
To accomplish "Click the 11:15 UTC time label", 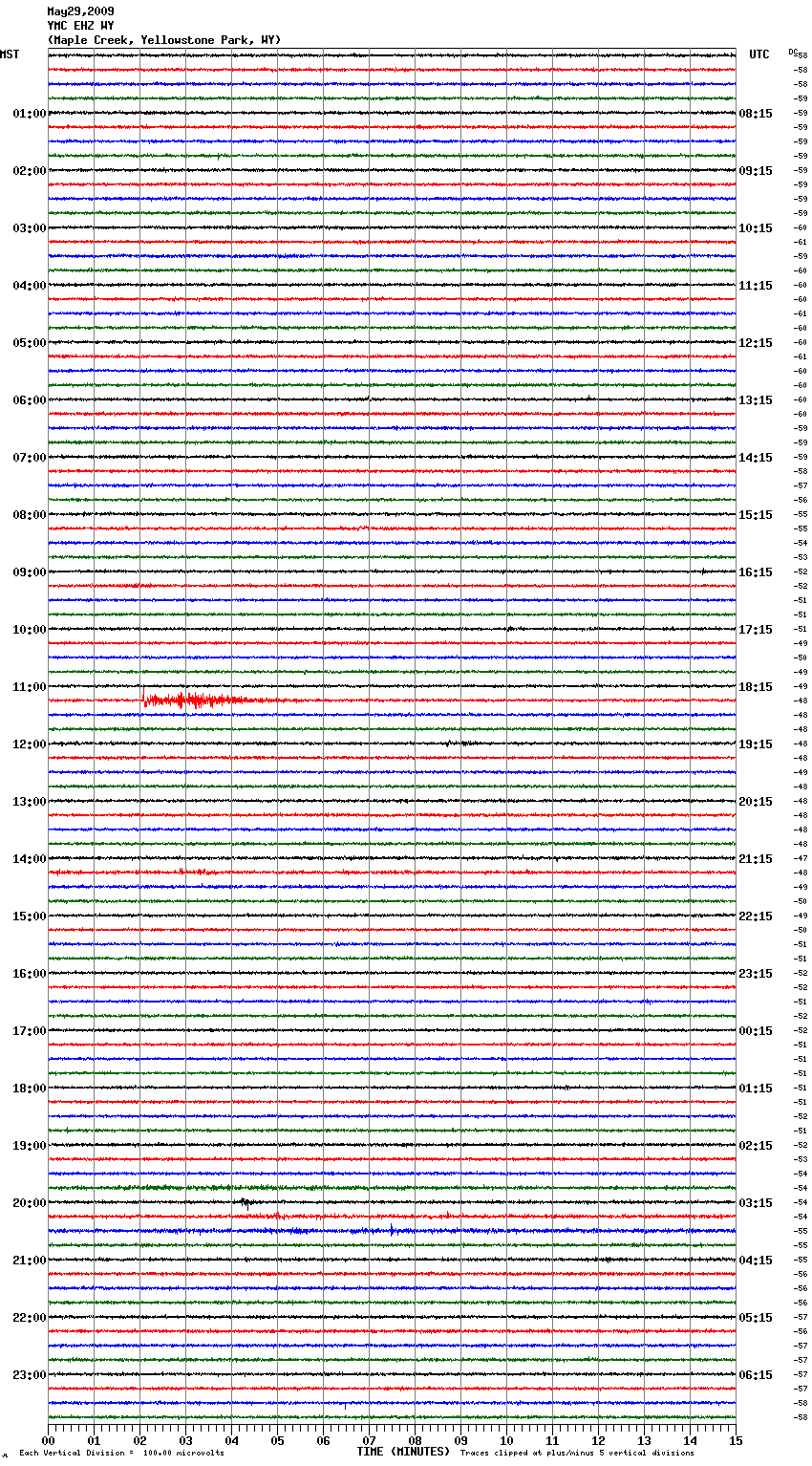I will click(x=756, y=286).
